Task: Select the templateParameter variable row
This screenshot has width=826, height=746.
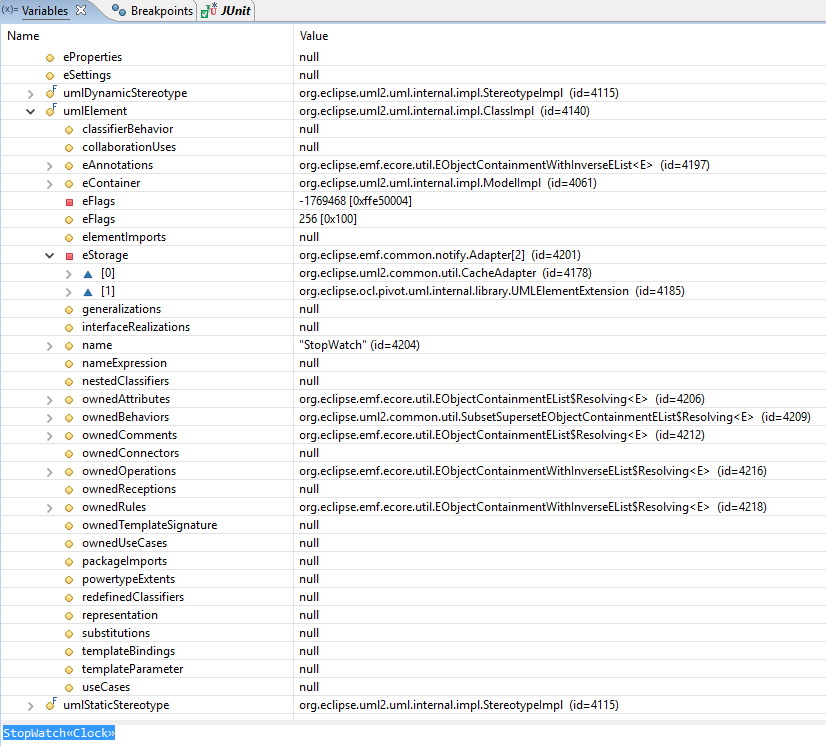Action: pyautogui.click(x=413, y=669)
